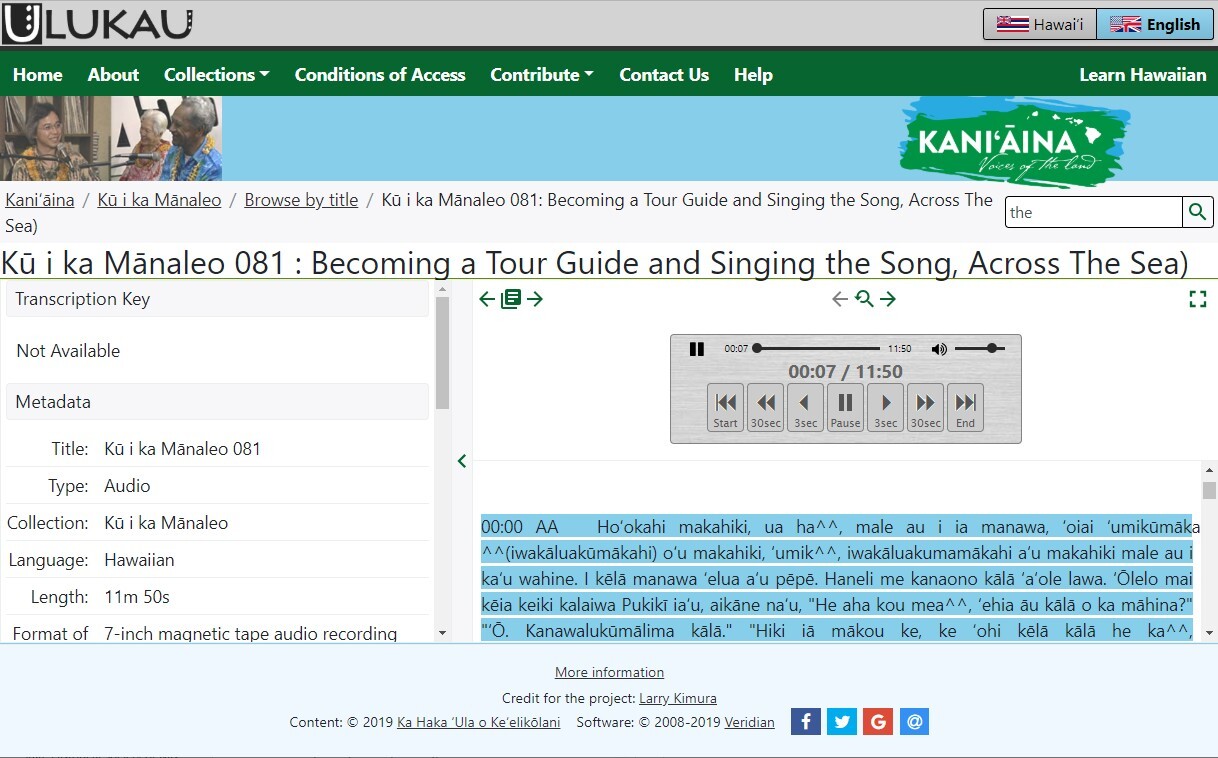
Task: Open the Conditions of Access page
Action: point(380,74)
